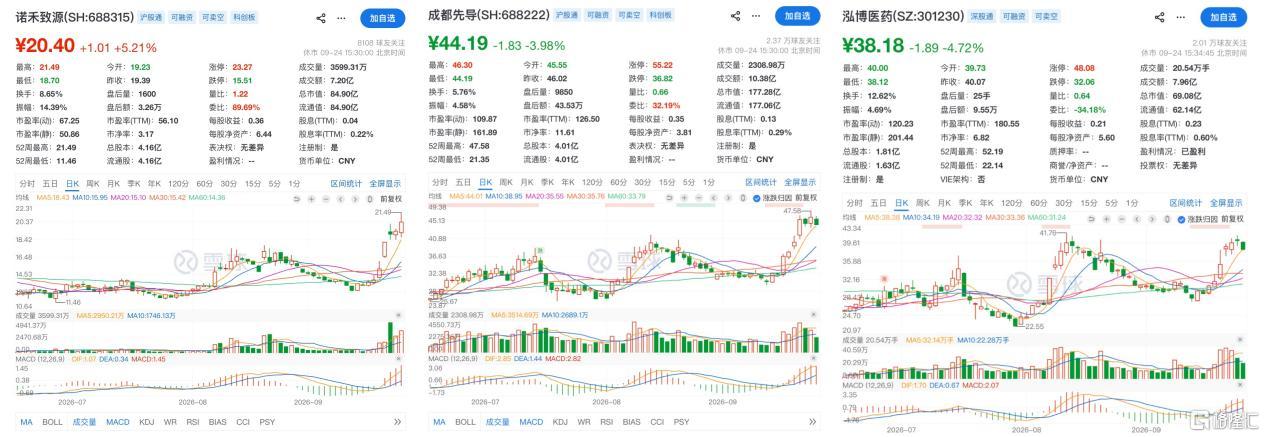Click 泓博医药 price ¥38.18
Viewport: 1265px width, 437px height.
click(873, 45)
